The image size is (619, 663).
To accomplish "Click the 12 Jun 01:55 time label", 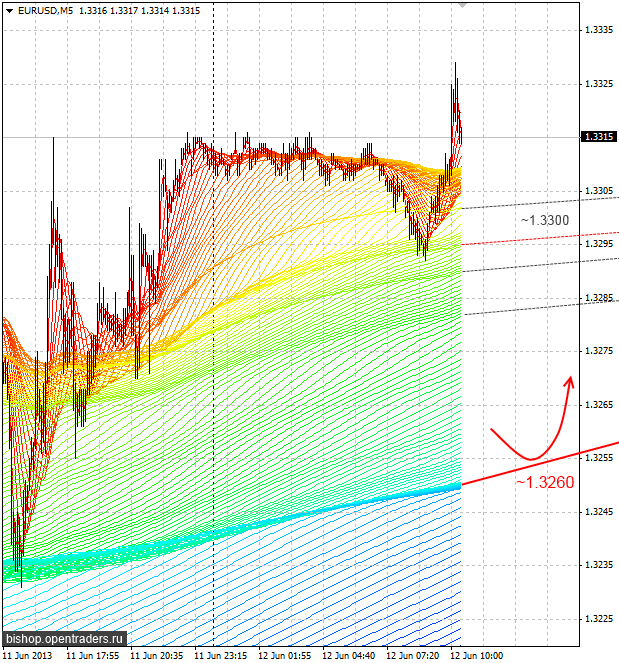I will [x=285, y=656].
